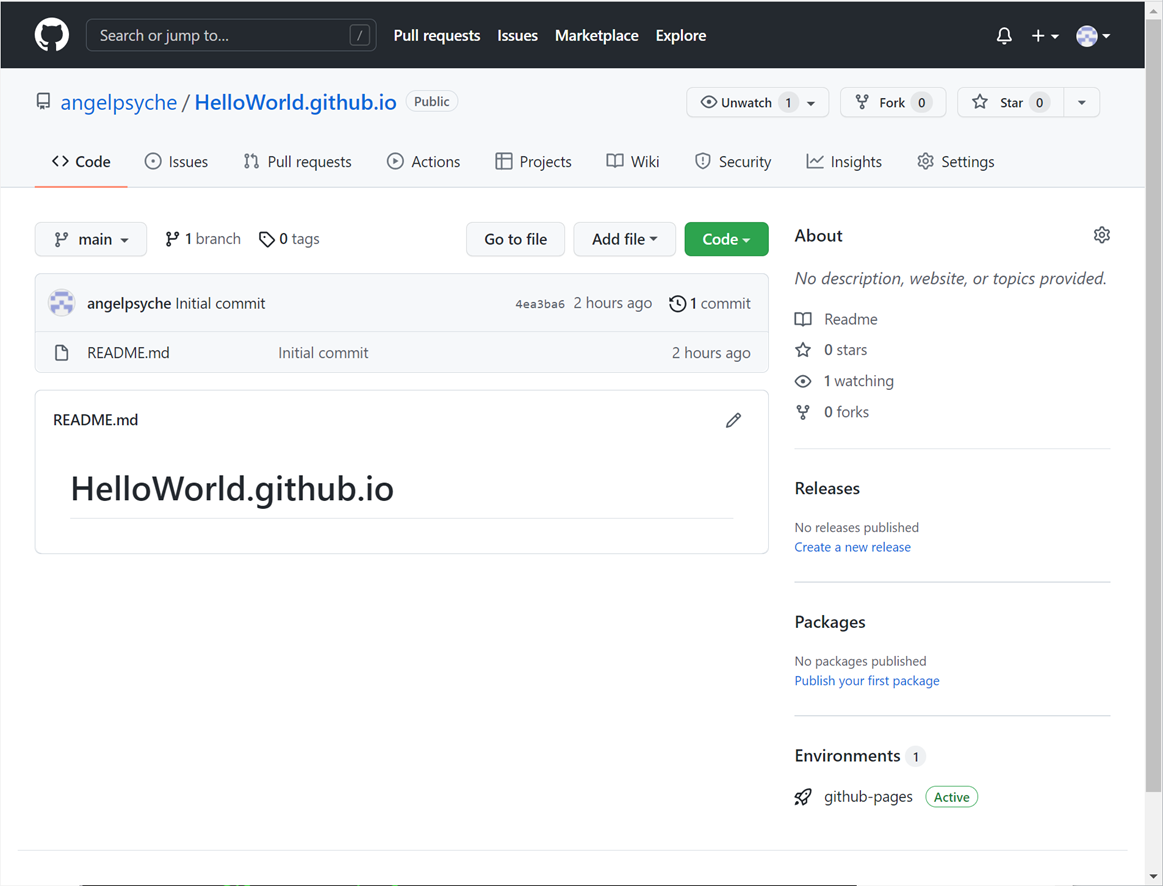
Task: Switch to the Projects tab
Action: tap(533, 162)
